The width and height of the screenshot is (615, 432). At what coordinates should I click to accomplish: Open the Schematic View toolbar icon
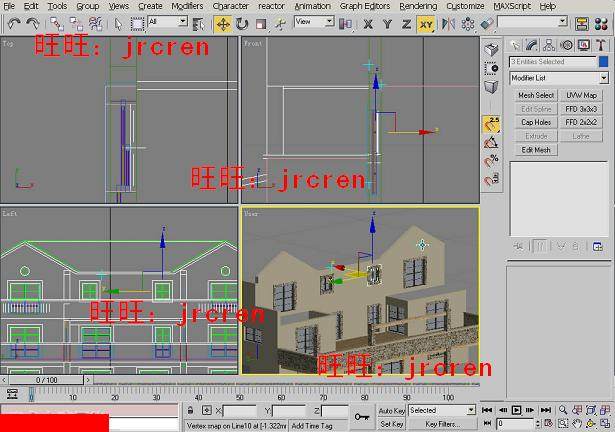tap(582, 24)
